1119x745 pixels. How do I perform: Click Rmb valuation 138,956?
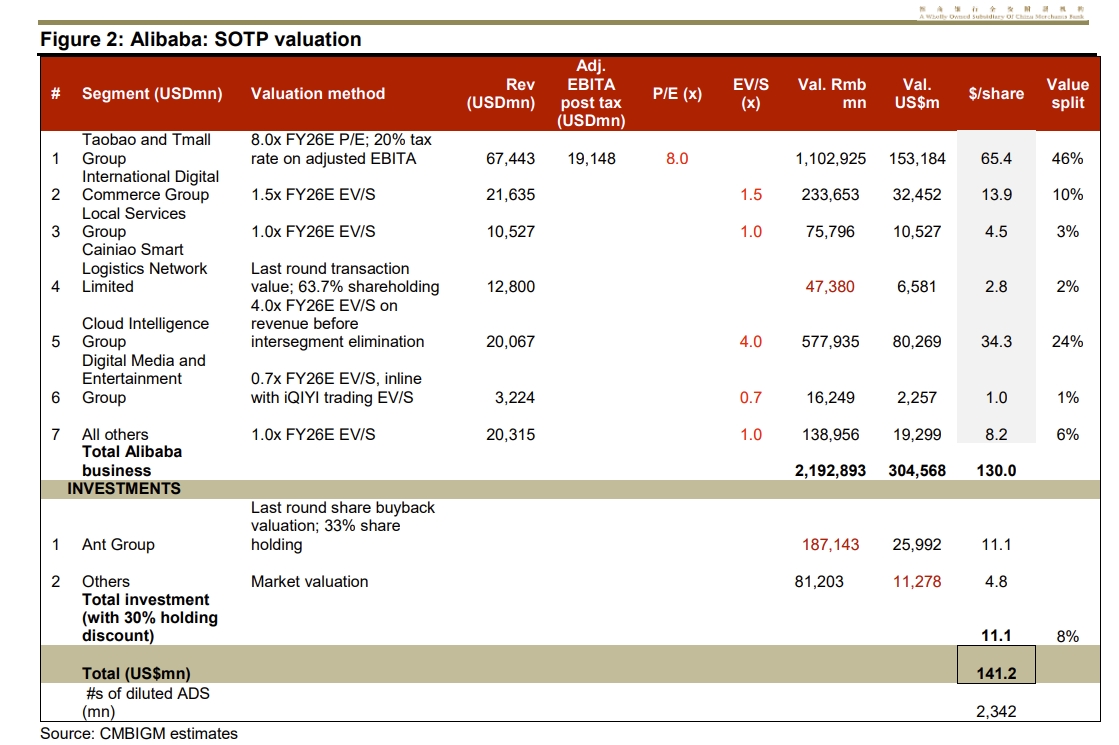pyautogui.click(x=831, y=435)
